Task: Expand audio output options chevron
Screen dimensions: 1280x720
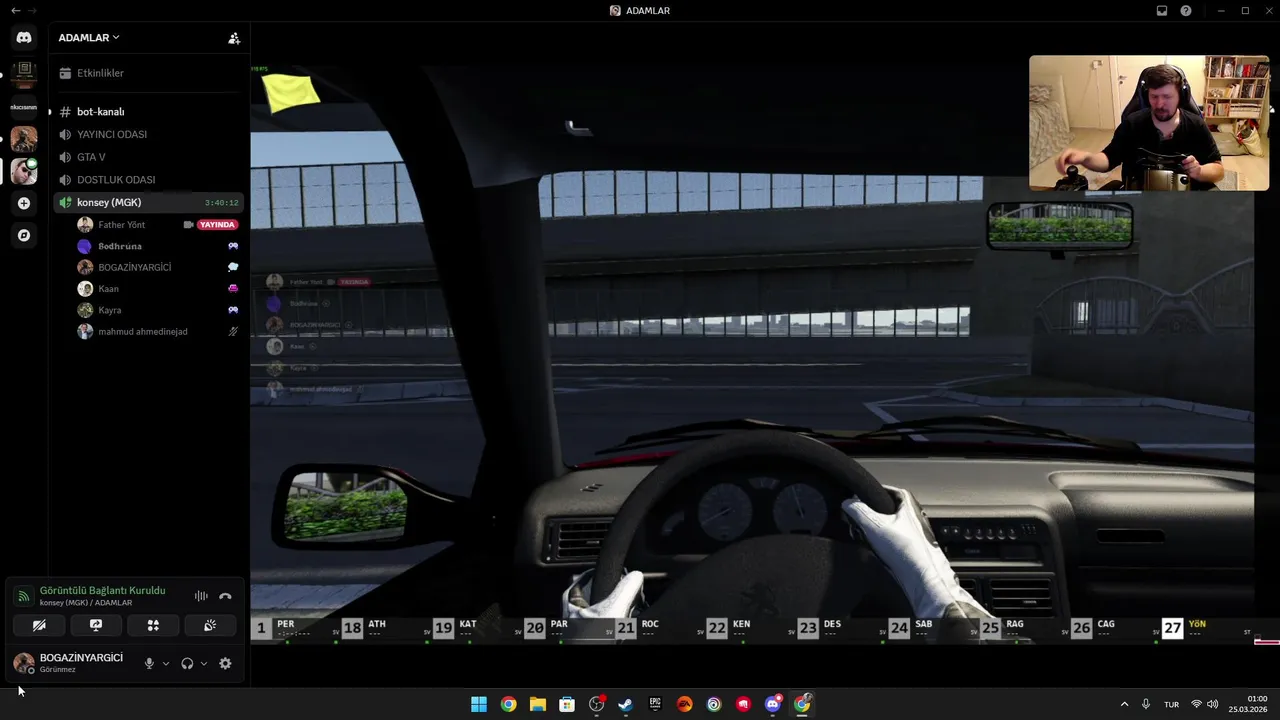Action: [x=204, y=663]
